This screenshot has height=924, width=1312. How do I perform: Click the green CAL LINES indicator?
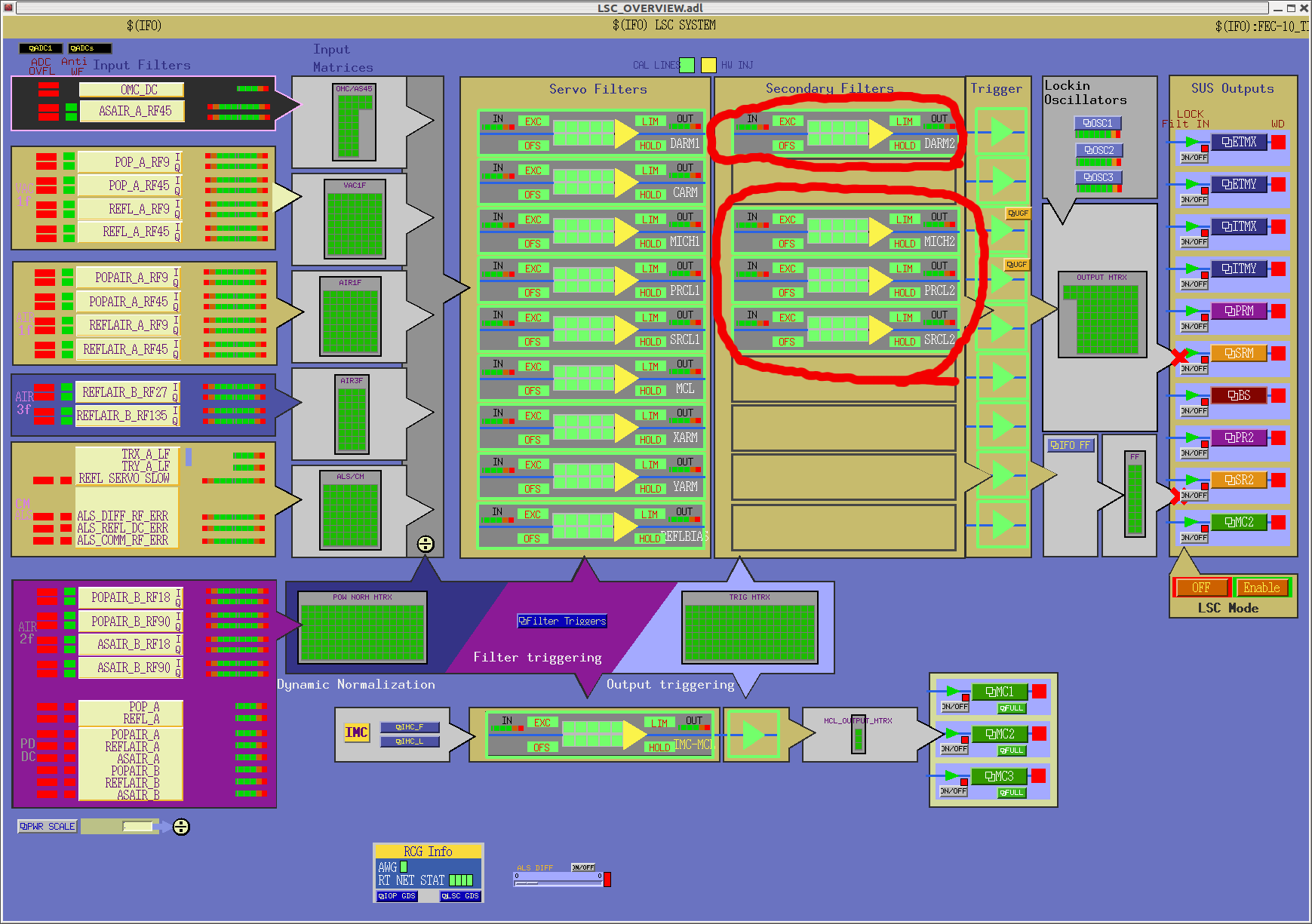687,65
